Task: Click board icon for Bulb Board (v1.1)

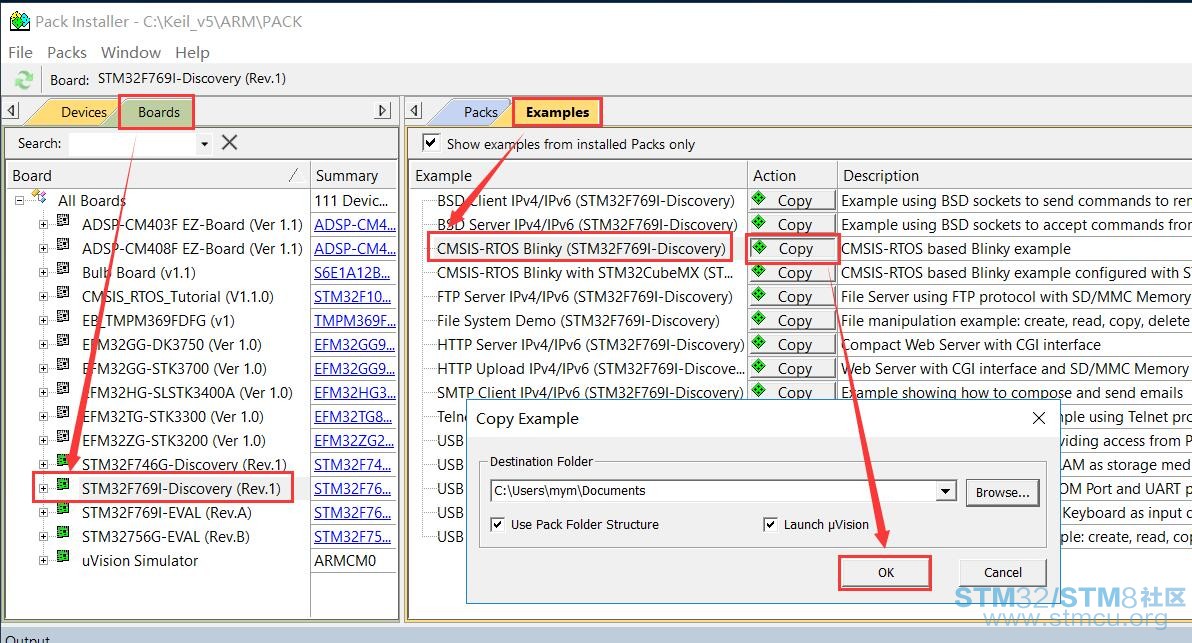Action: [63, 268]
